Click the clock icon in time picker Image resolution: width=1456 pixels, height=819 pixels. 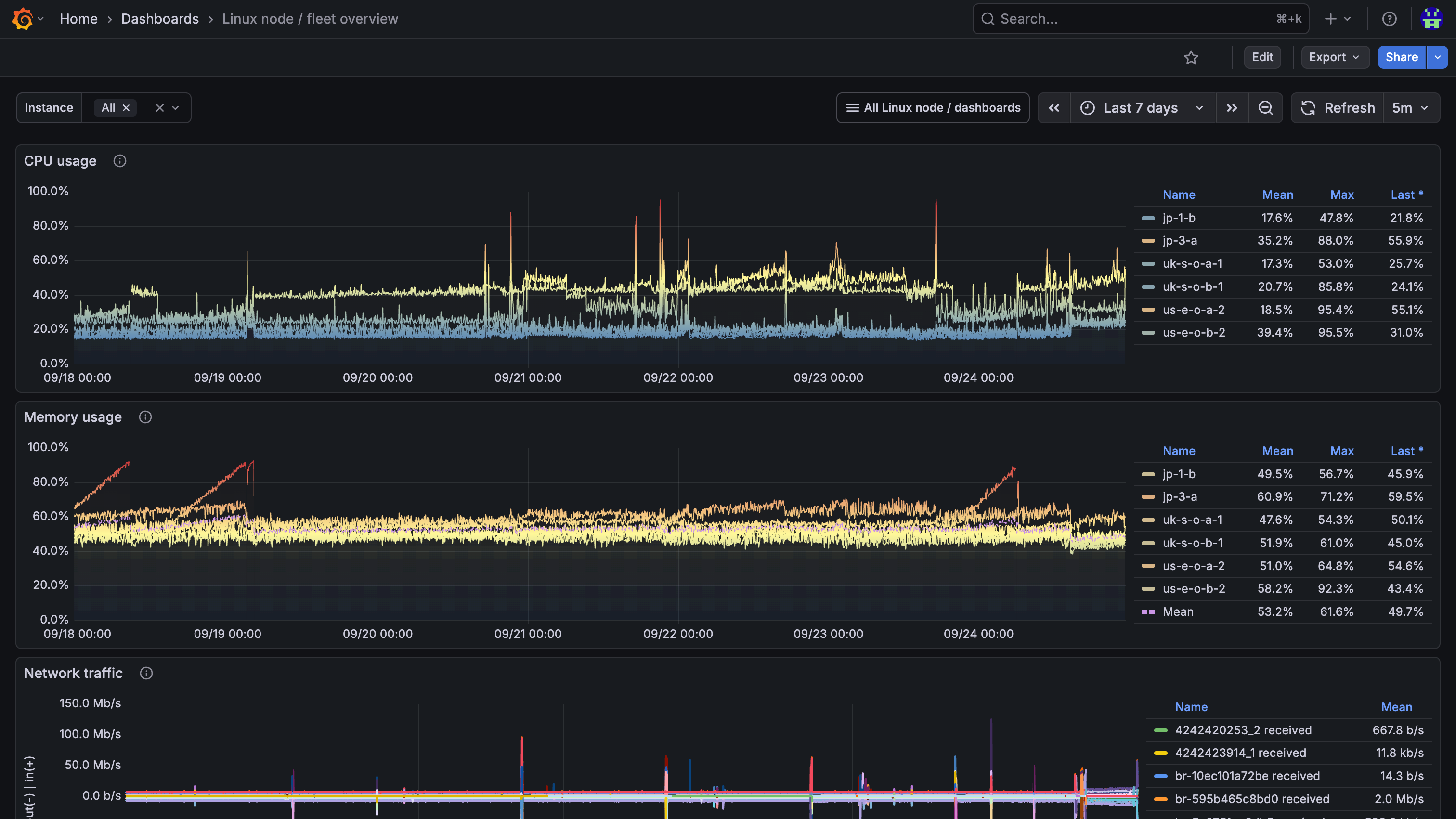pyautogui.click(x=1088, y=108)
